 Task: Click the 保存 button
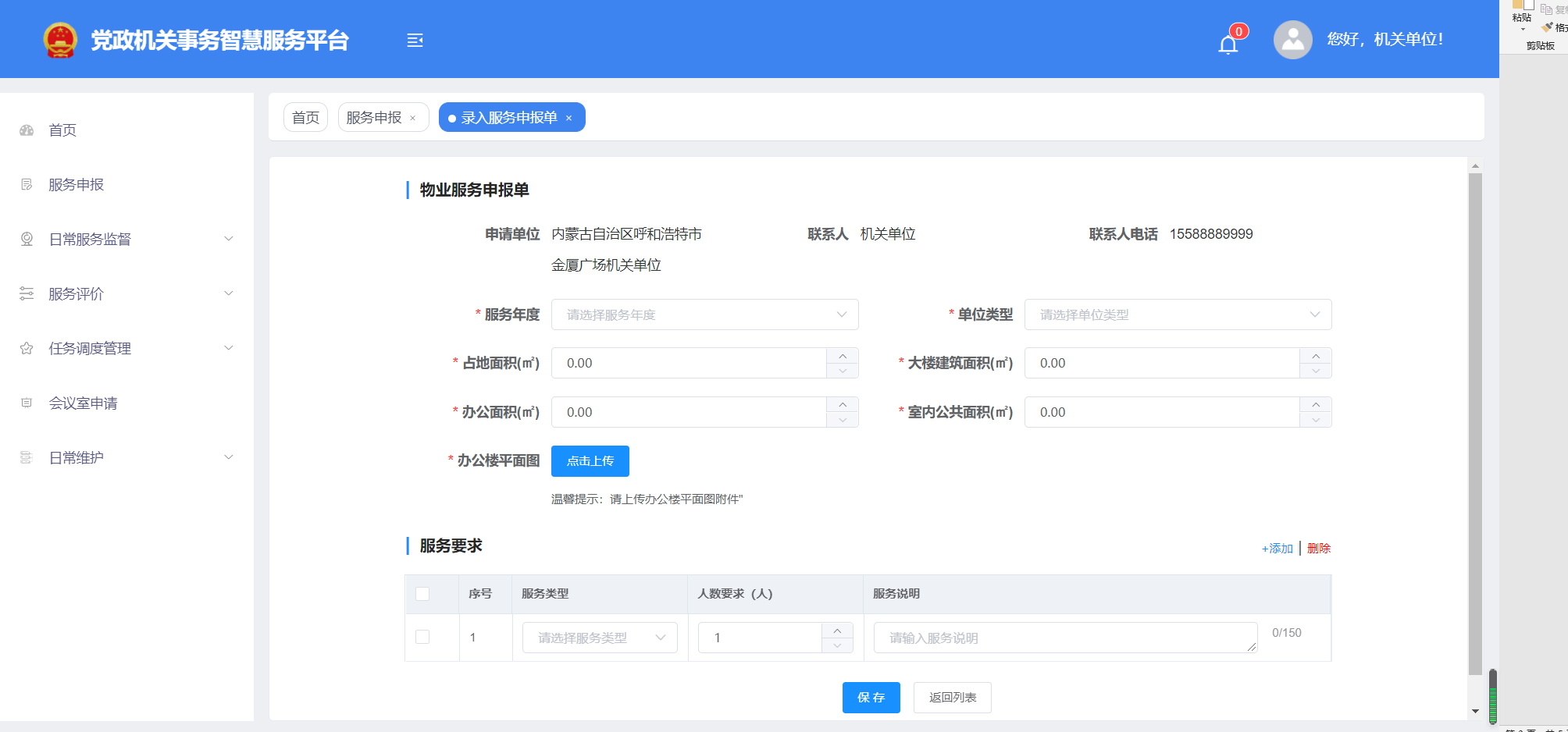pos(871,698)
